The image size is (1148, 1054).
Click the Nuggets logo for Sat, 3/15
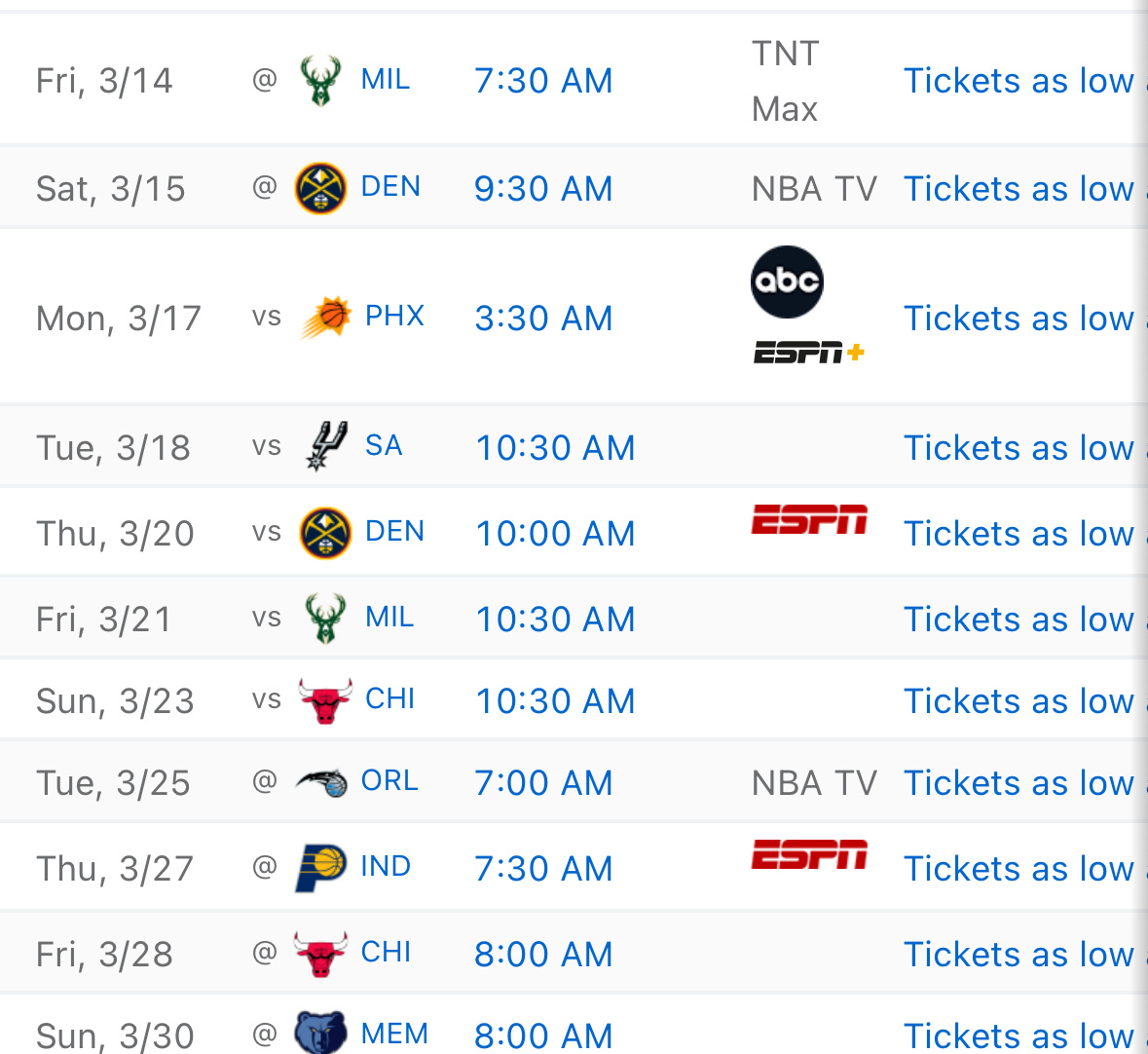(320, 188)
